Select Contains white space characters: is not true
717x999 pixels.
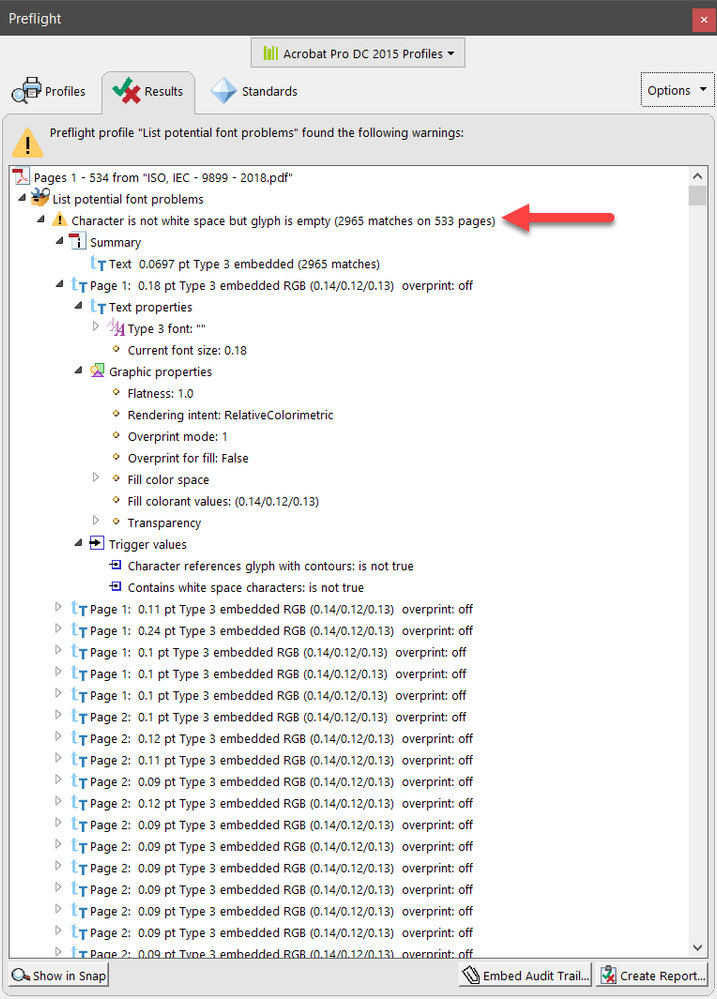pyautogui.click(x=246, y=587)
